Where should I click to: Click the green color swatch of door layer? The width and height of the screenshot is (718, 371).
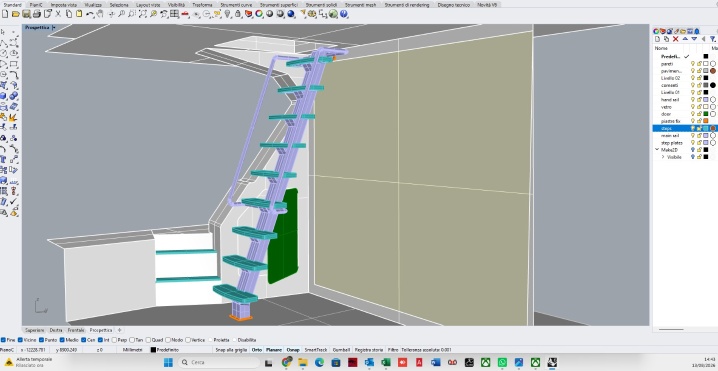(x=706, y=114)
